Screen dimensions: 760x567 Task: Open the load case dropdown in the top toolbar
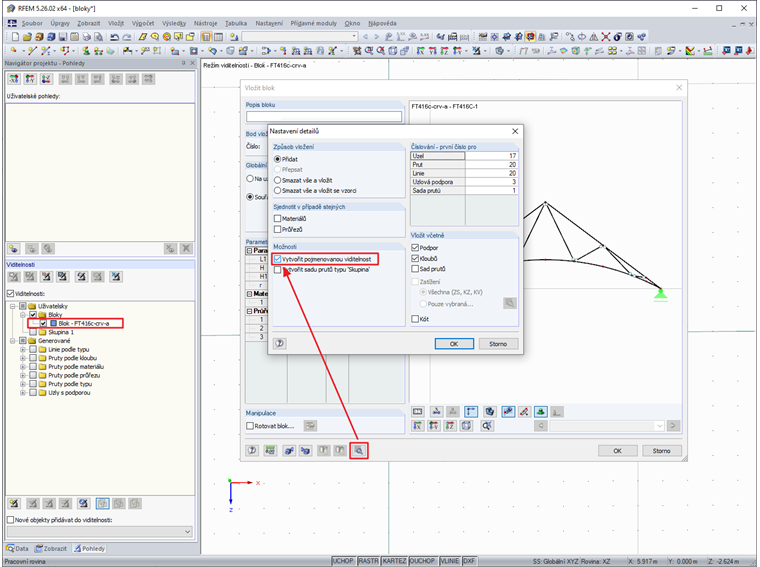354,37
